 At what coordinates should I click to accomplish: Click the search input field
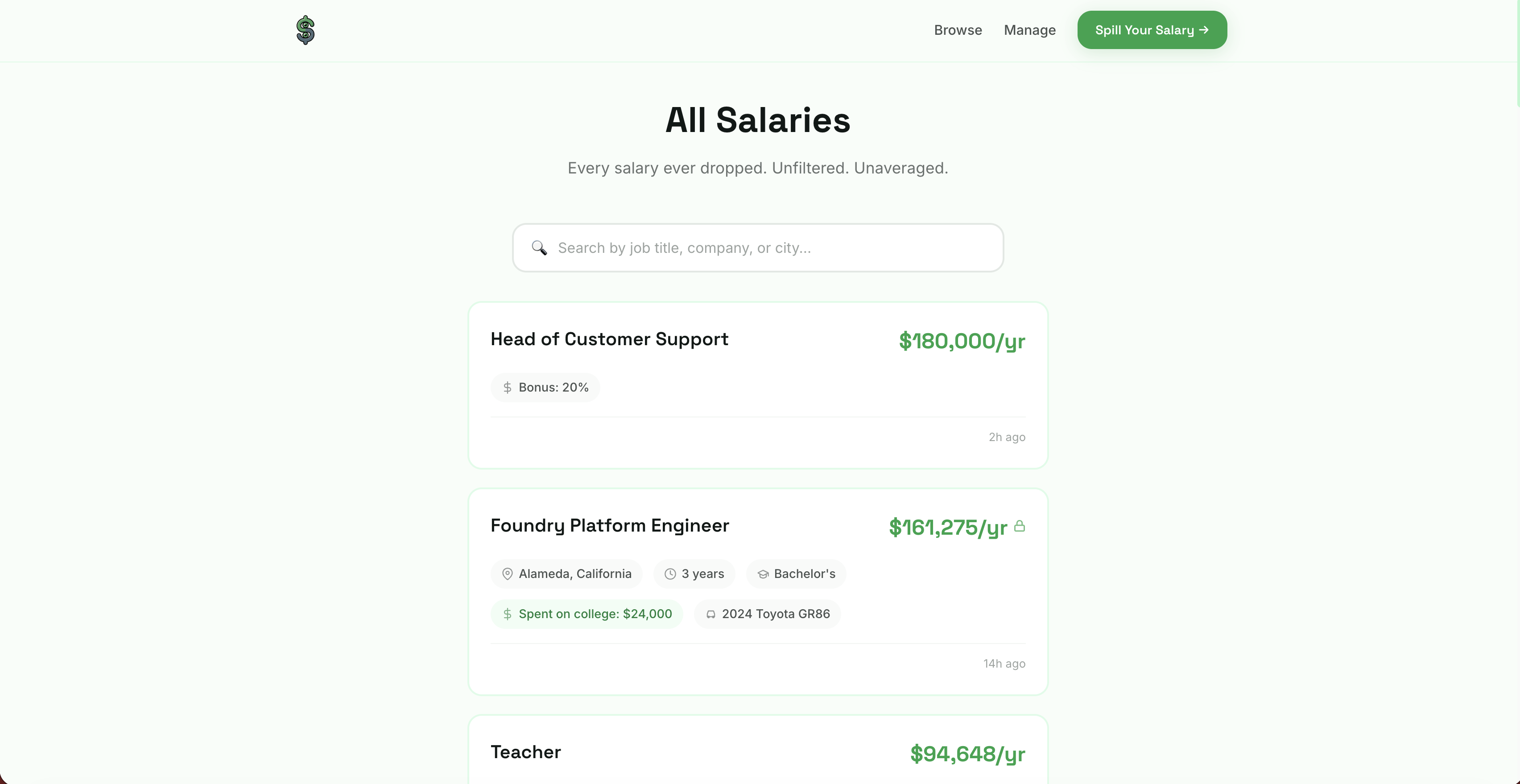[x=757, y=248]
